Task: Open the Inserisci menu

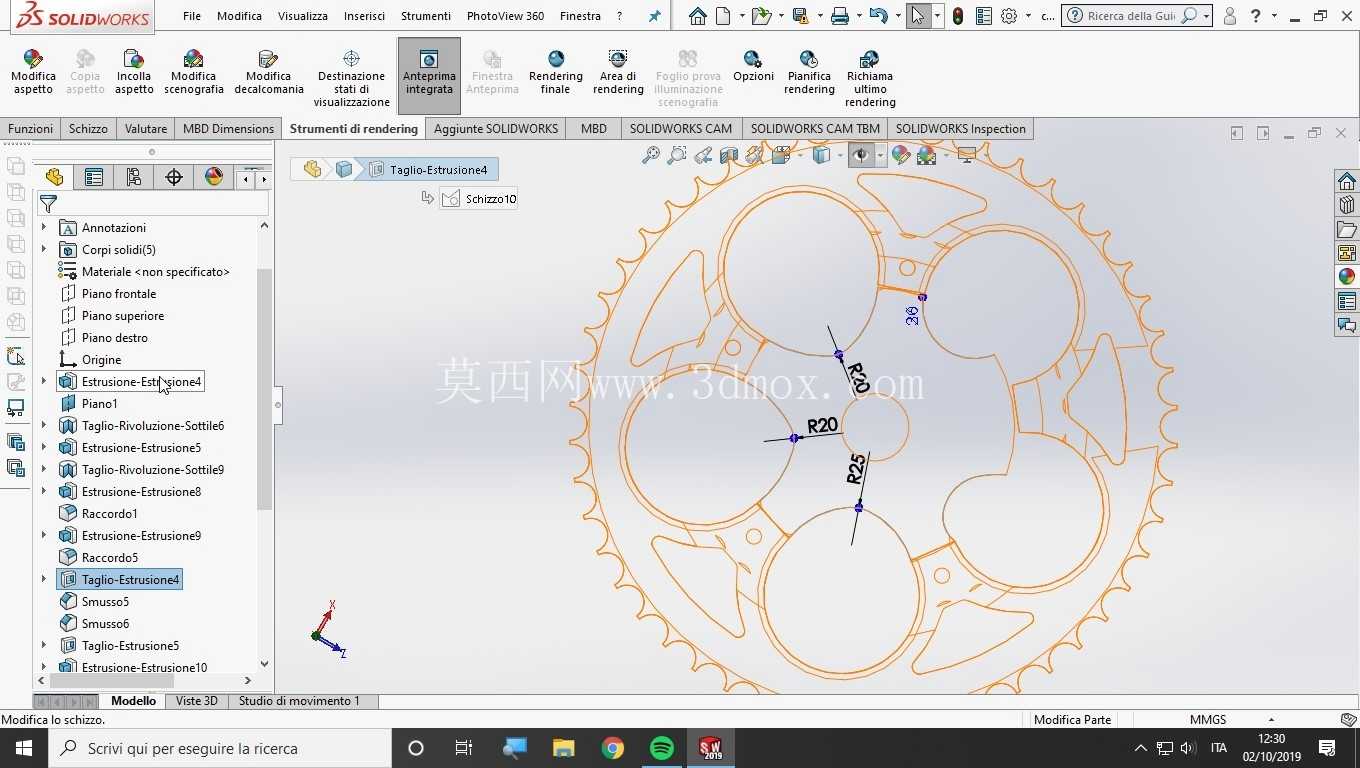Action: 364,16
